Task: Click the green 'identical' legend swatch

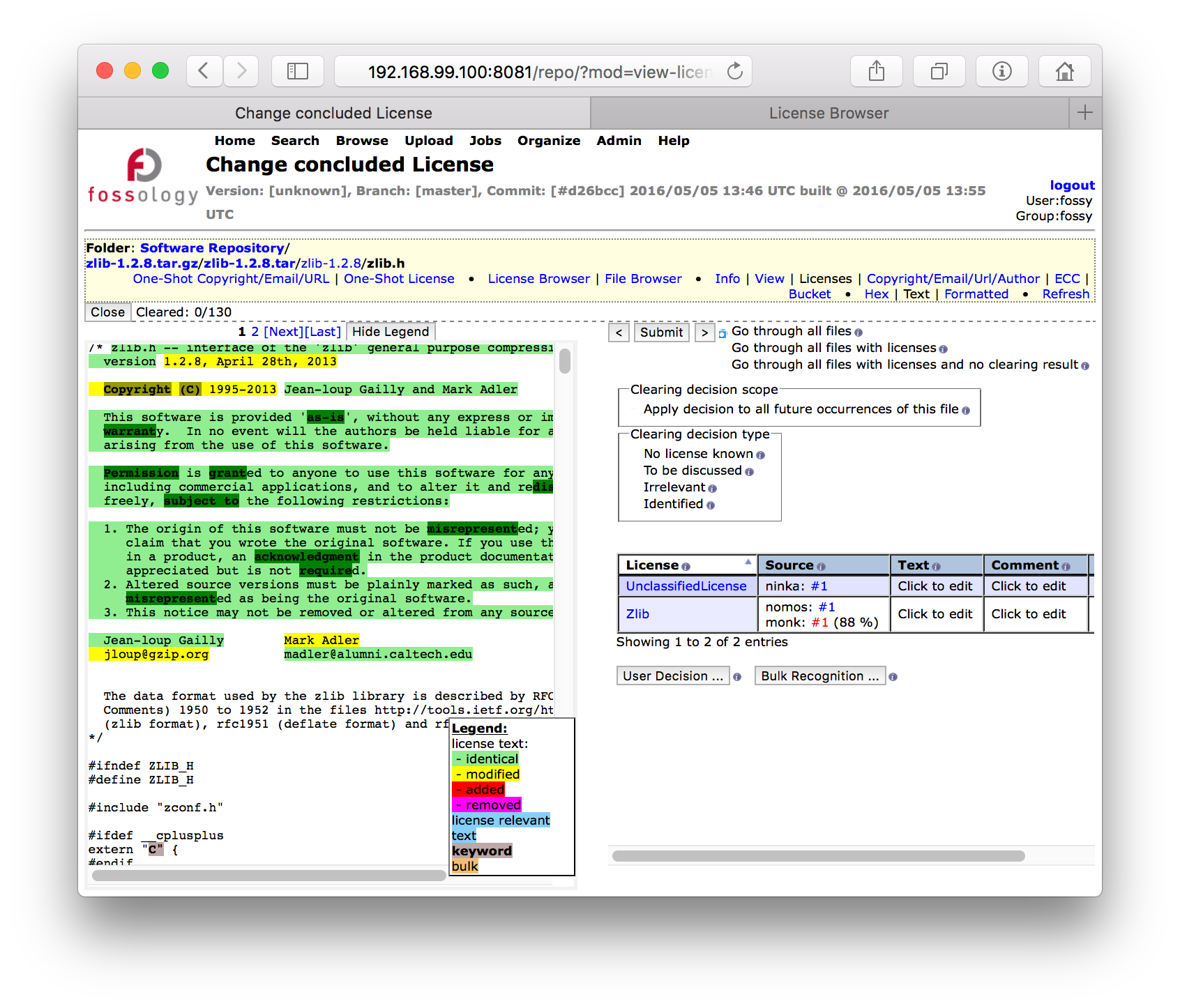Action: coord(485,759)
